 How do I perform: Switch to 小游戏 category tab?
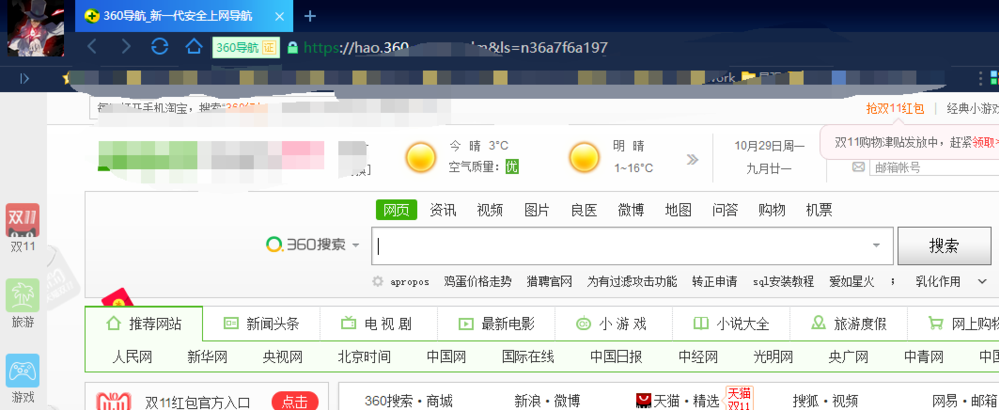614,324
